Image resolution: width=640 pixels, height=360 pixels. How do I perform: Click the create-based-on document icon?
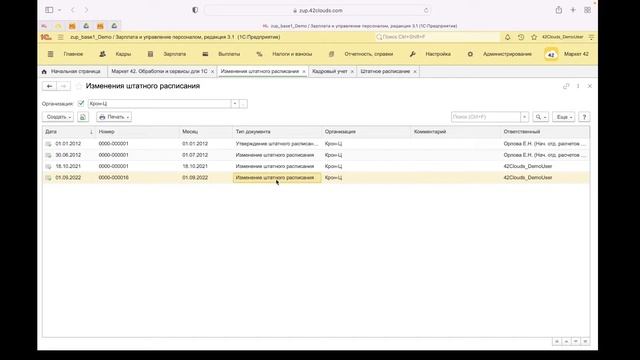click(x=83, y=117)
